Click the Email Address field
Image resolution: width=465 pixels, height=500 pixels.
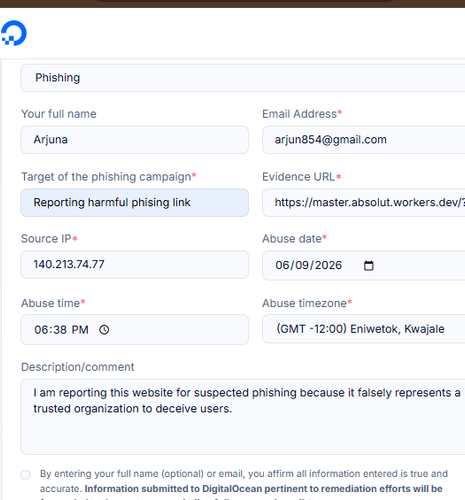coord(363,140)
